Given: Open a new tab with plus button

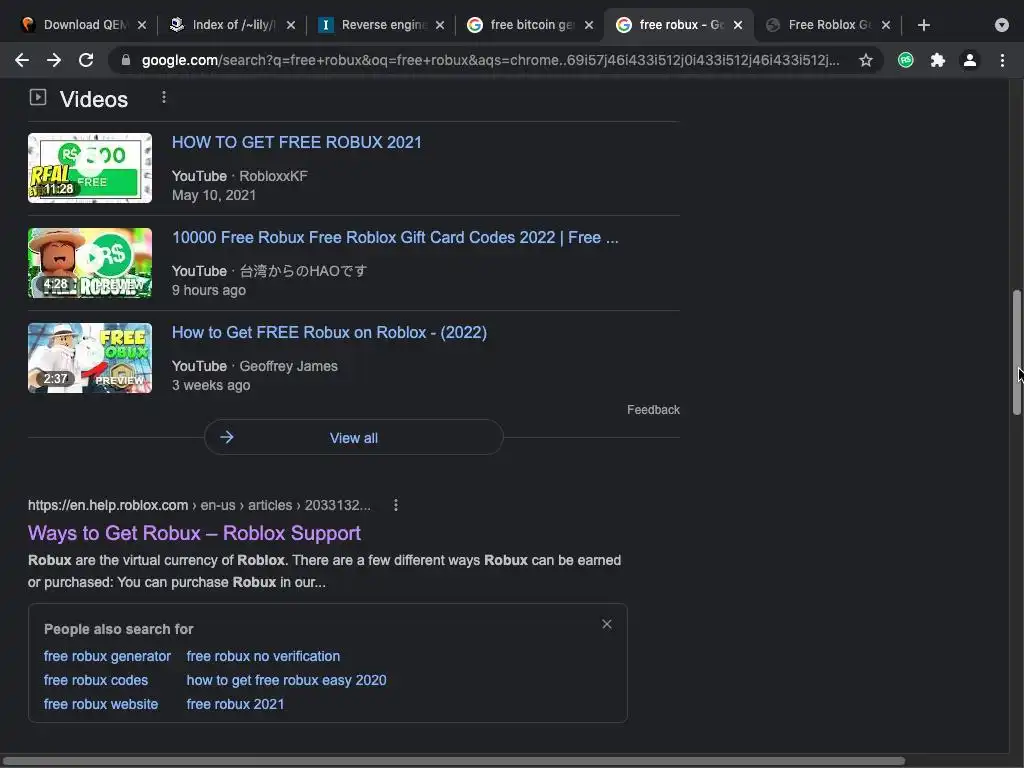Looking at the screenshot, I should pyautogui.click(x=923, y=25).
